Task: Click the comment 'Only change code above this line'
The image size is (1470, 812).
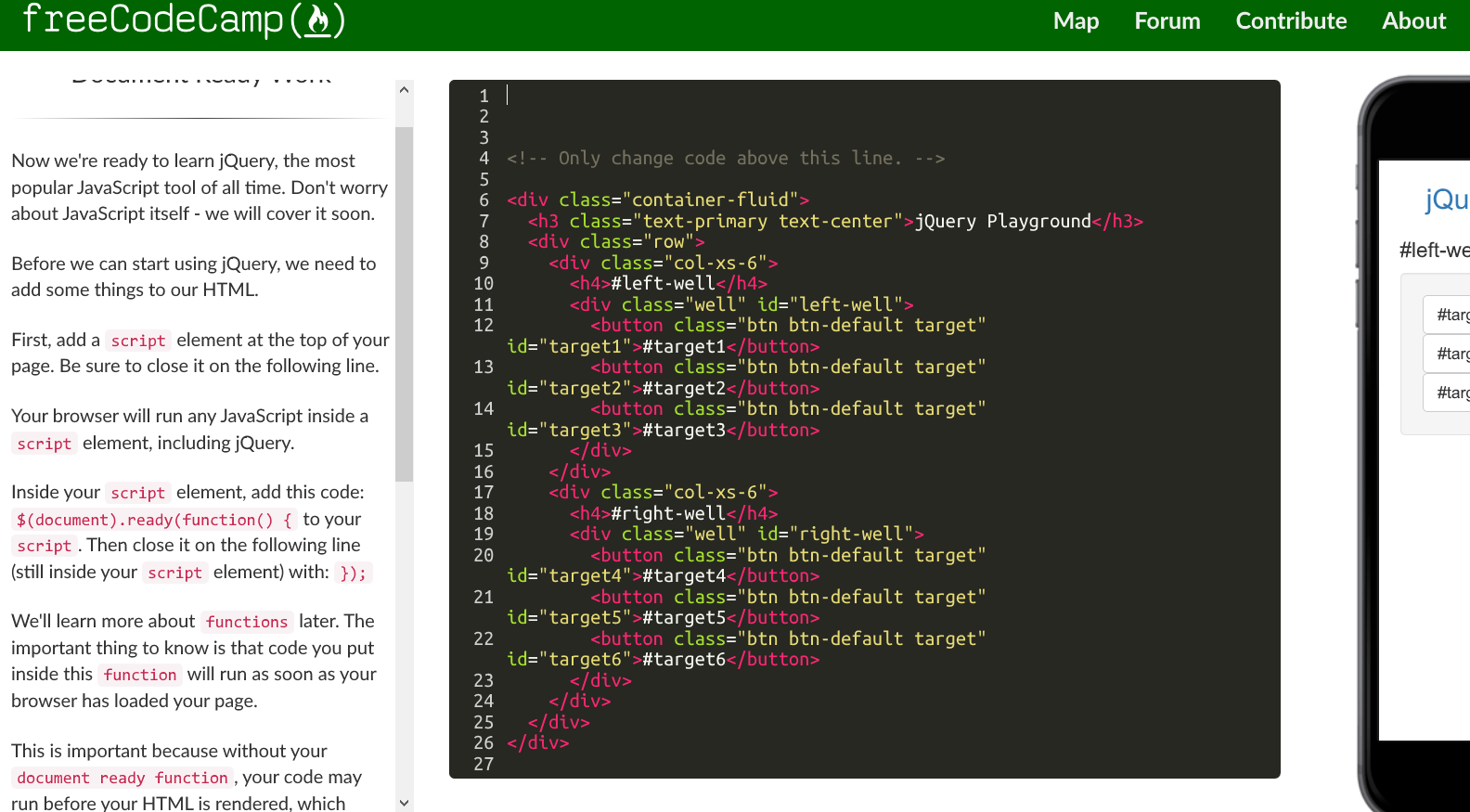Action: tap(725, 159)
